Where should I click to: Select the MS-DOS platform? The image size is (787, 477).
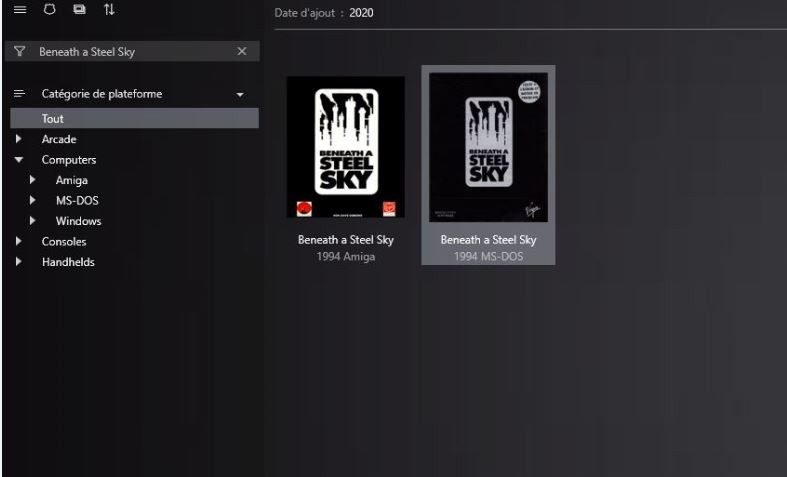pyautogui.click(x=77, y=200)
